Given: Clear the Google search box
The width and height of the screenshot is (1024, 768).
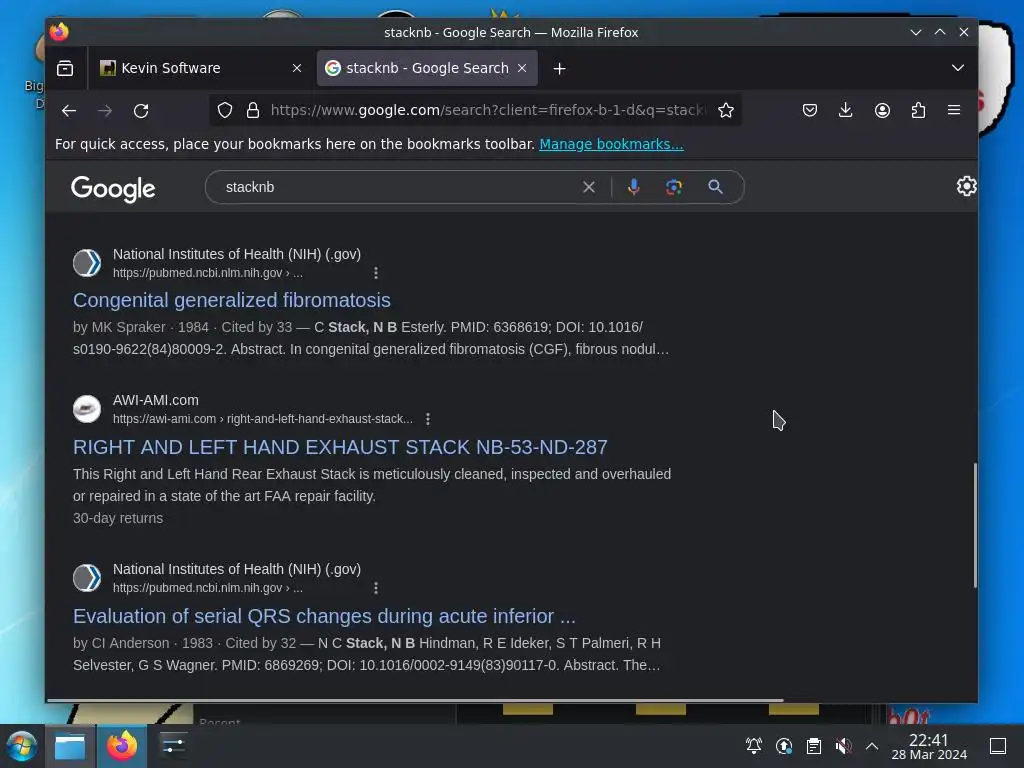Looking at the screenshot, I should (x=588, y=187).
